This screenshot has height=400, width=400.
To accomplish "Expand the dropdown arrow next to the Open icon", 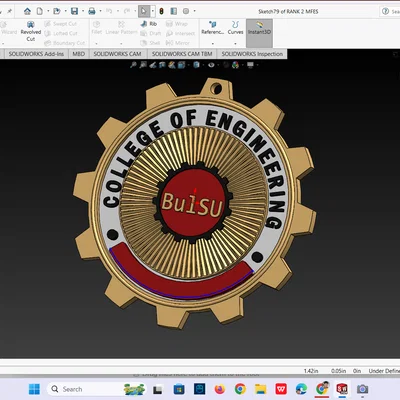I will [x=65, y=11].
